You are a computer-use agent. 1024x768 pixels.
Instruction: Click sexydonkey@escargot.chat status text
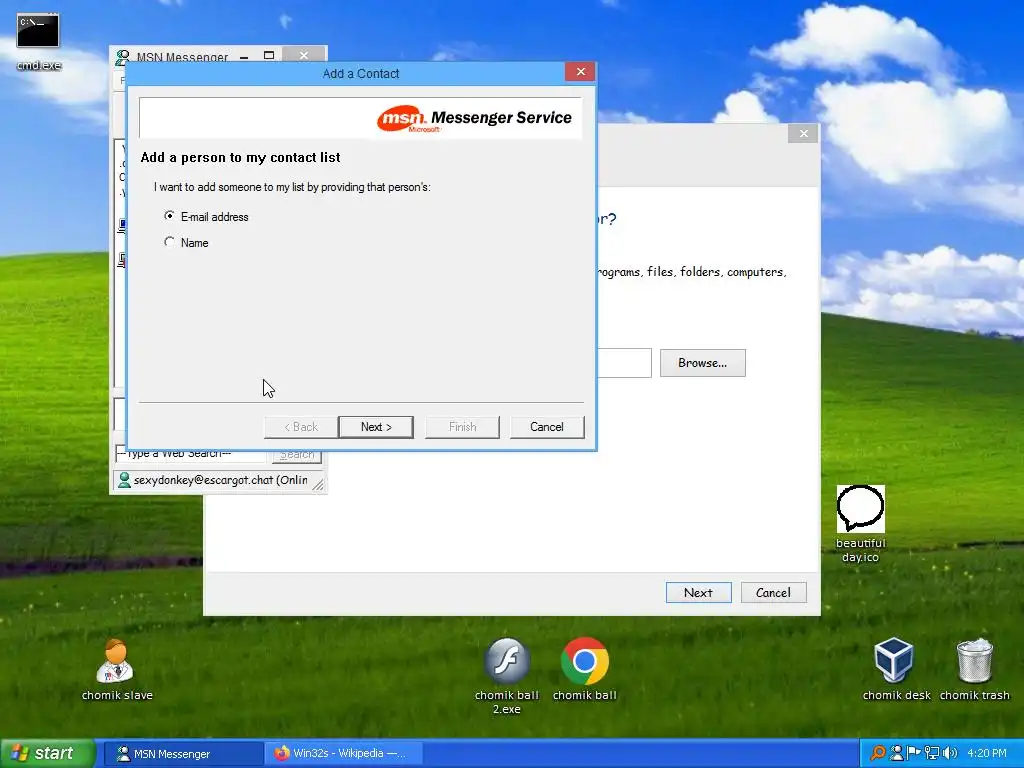click(x=221, y=480)
